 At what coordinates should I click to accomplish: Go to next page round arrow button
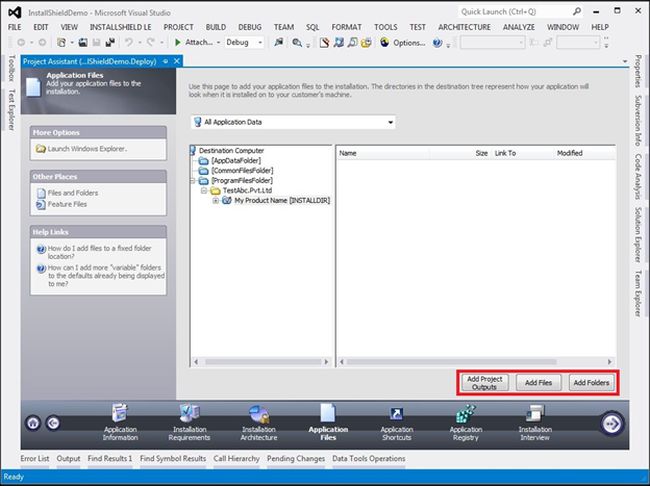pyautogui.click(x=612, y=423)
